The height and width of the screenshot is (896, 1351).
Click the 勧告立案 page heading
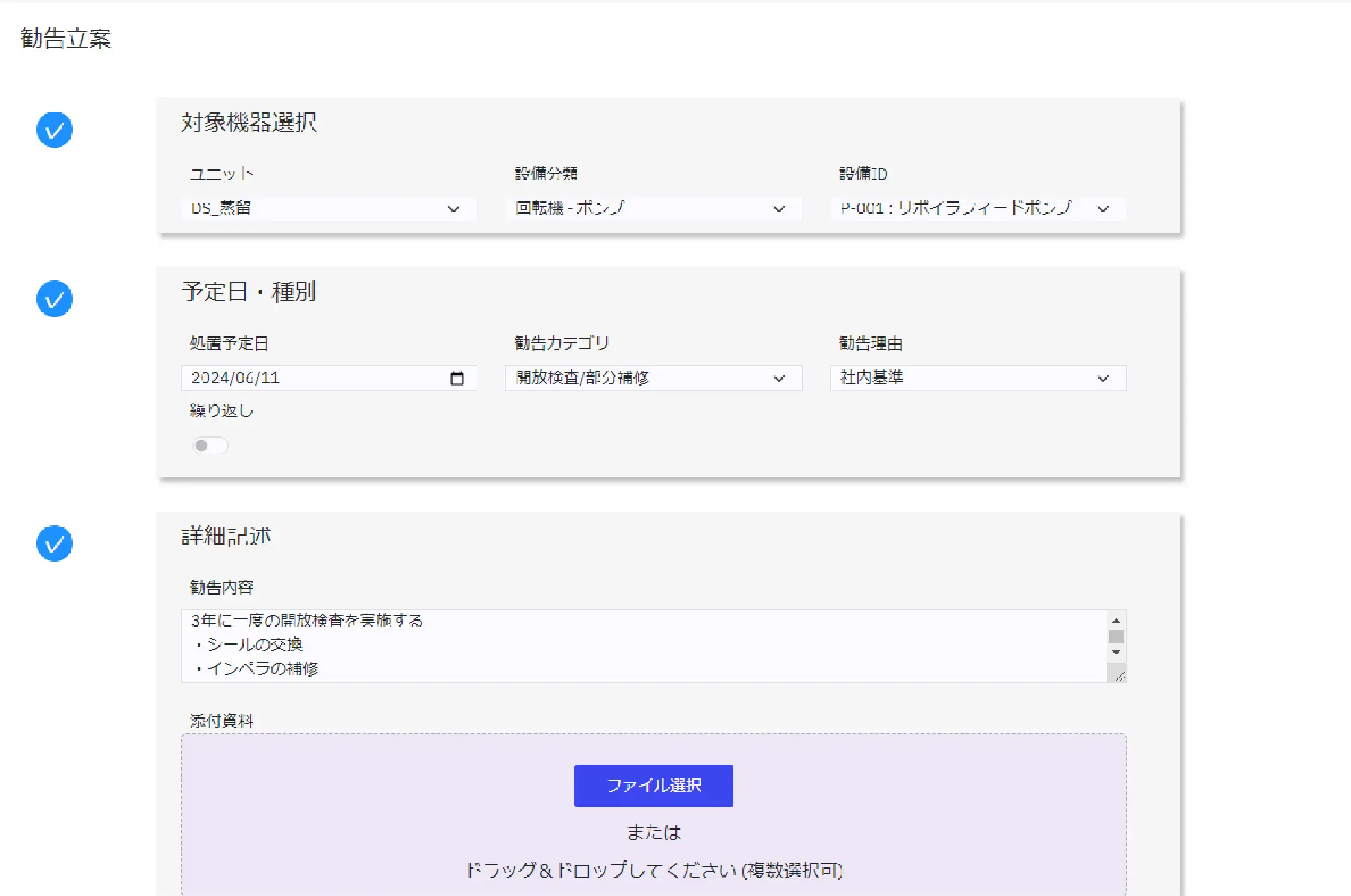[x=66, y=38]
